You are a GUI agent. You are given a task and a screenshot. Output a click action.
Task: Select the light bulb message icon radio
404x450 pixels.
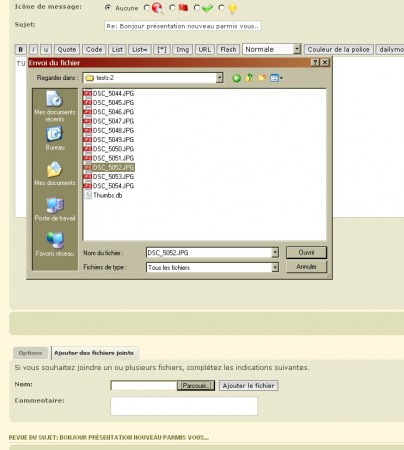(x=221, y=7)
